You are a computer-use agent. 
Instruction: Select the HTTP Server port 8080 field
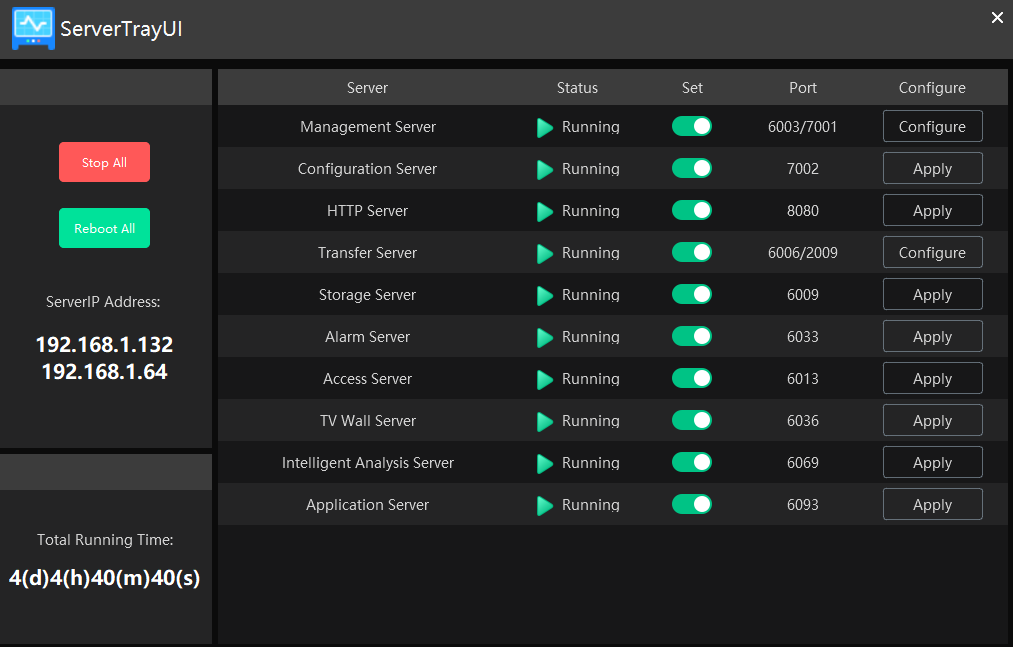802,211
